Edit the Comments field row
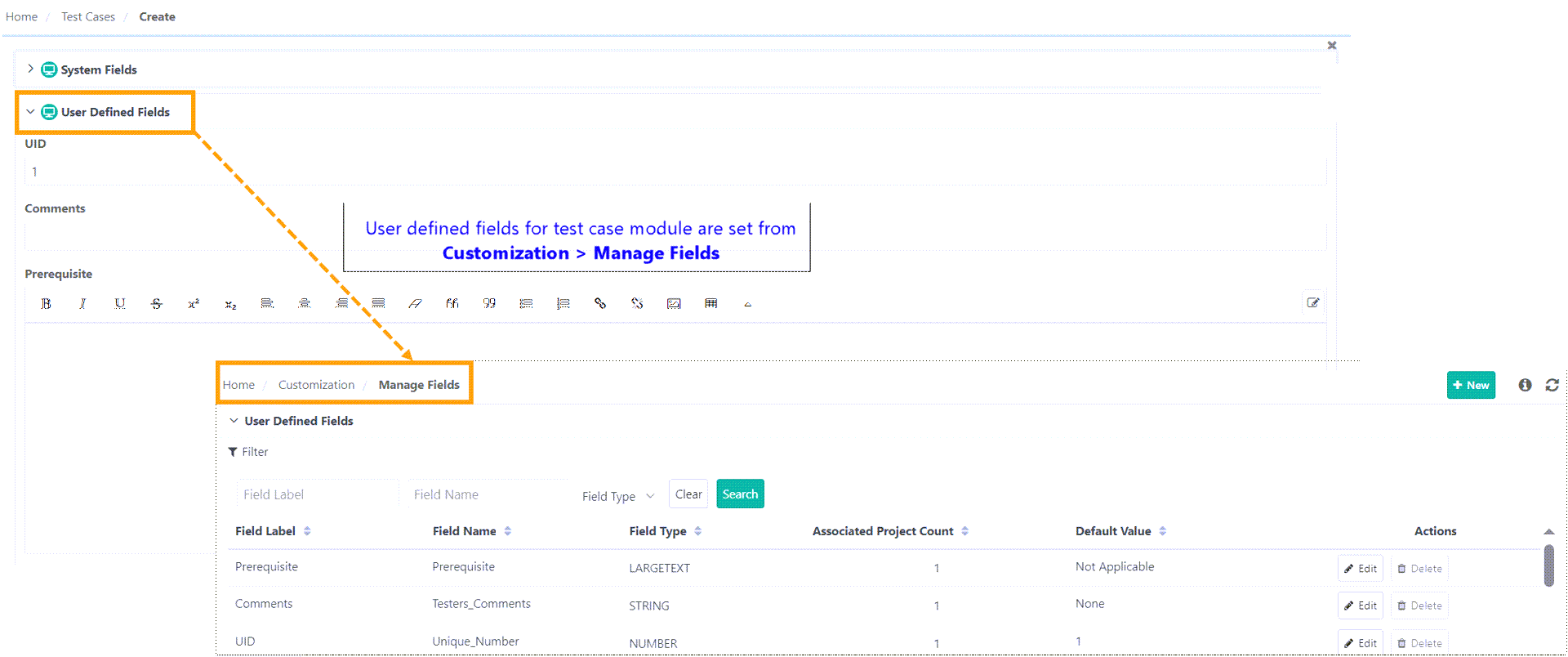 [1361, 606]
